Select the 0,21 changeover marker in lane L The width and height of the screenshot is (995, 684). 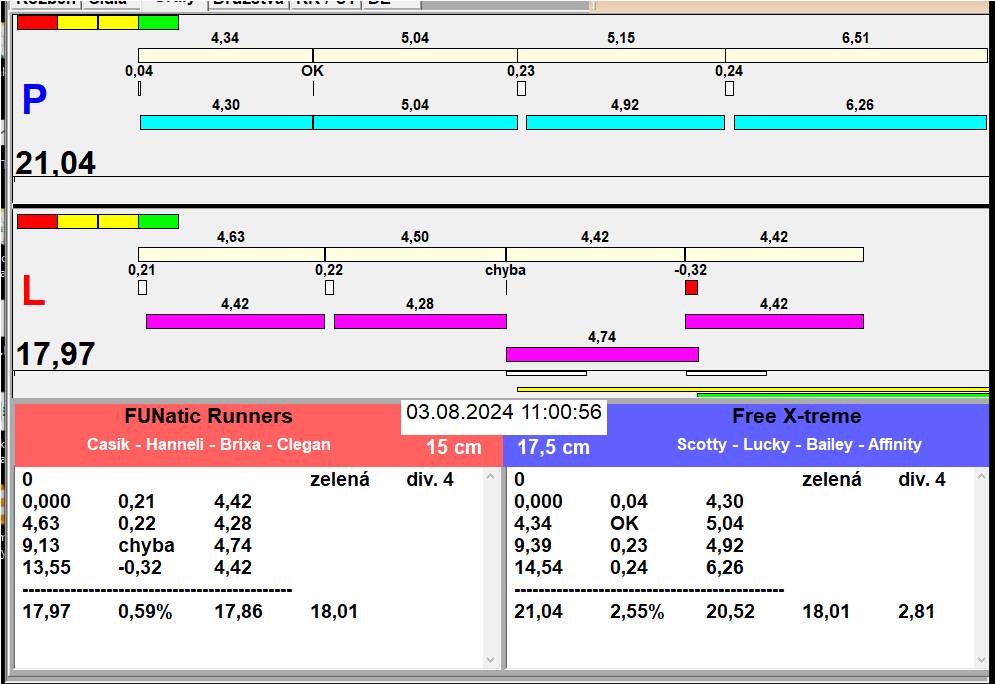tap(142, 288)
